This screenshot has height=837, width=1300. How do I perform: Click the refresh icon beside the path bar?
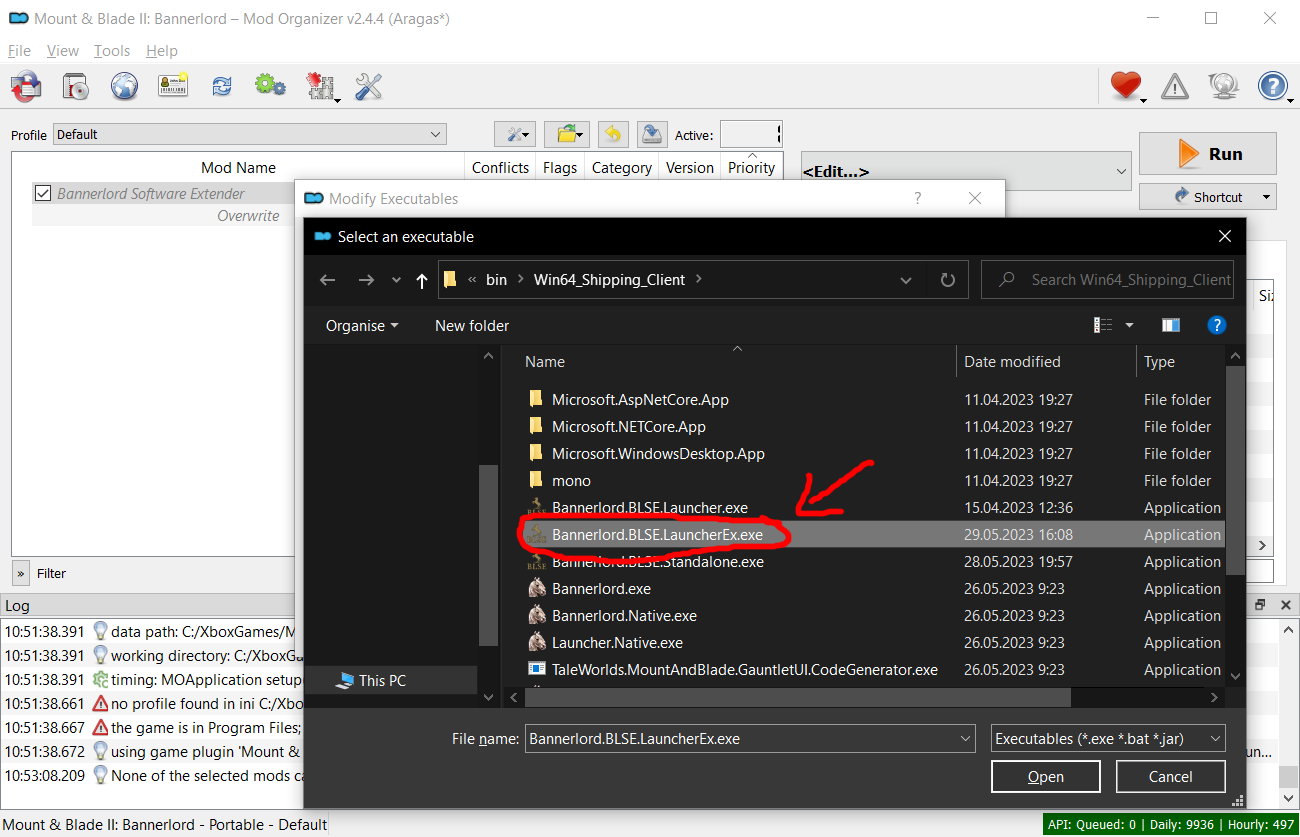[x=948, y=280]
